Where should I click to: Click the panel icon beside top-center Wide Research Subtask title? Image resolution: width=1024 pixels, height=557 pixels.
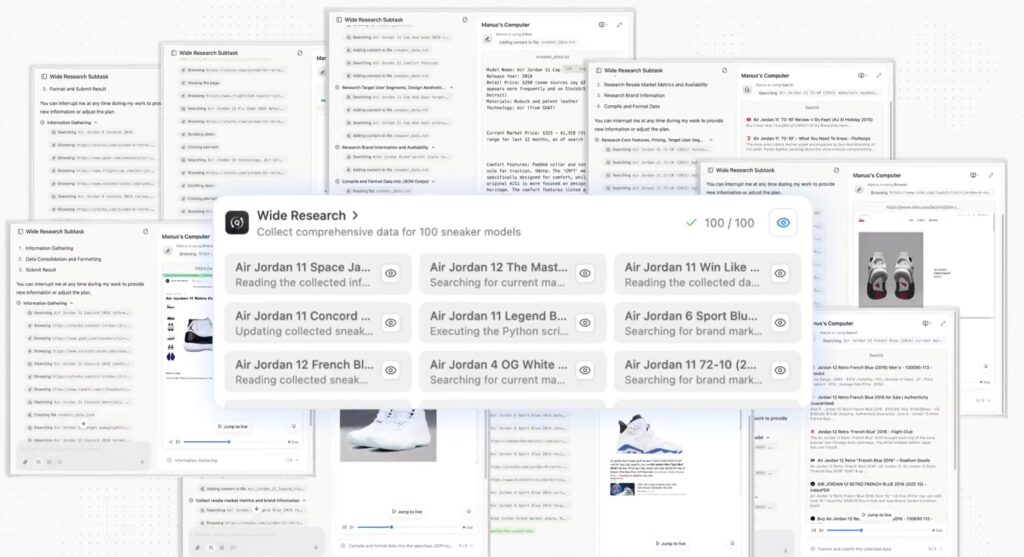click(x=338, y=20)
